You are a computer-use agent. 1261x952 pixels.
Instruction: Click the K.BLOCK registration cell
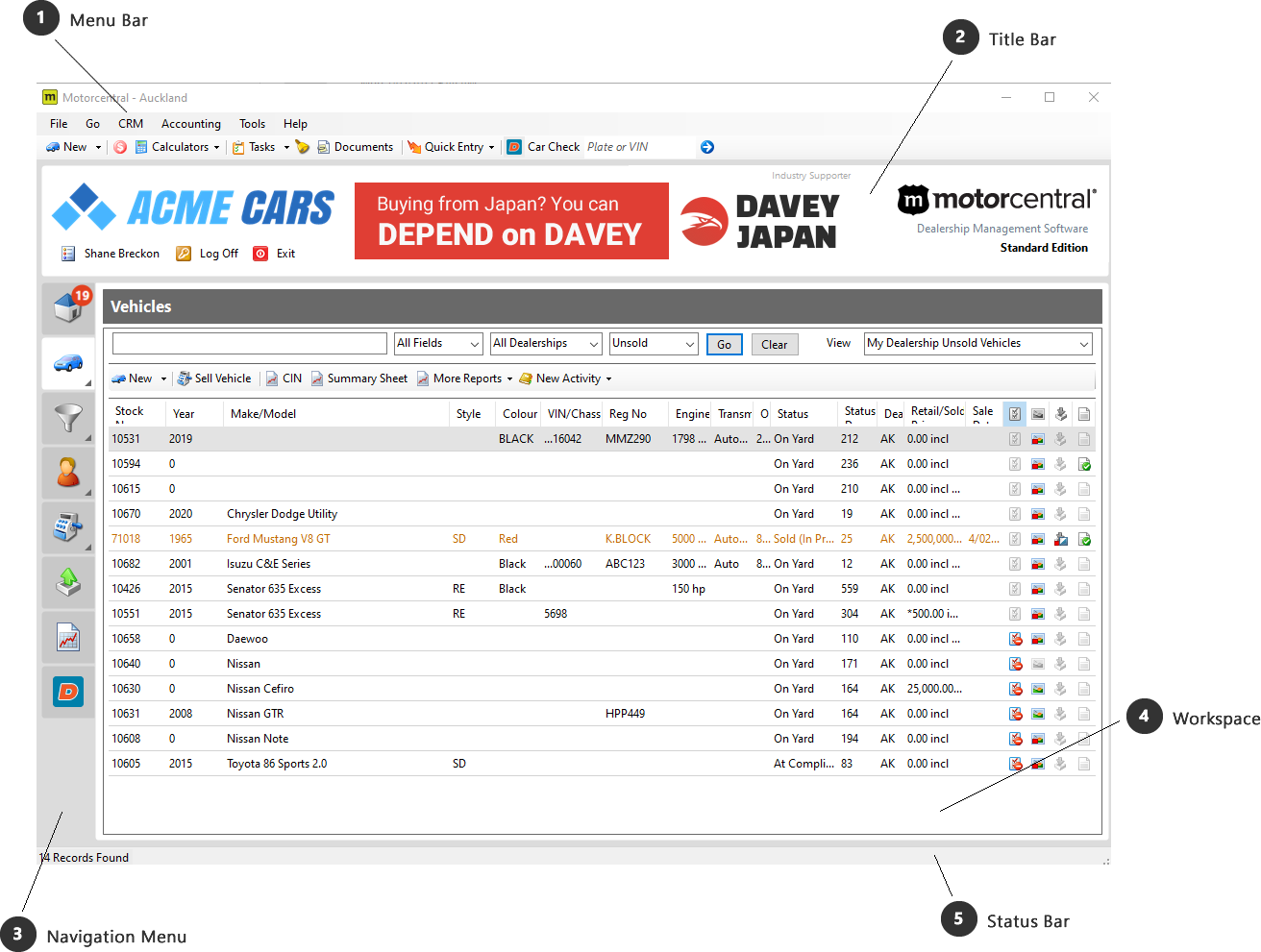[628, 539]
